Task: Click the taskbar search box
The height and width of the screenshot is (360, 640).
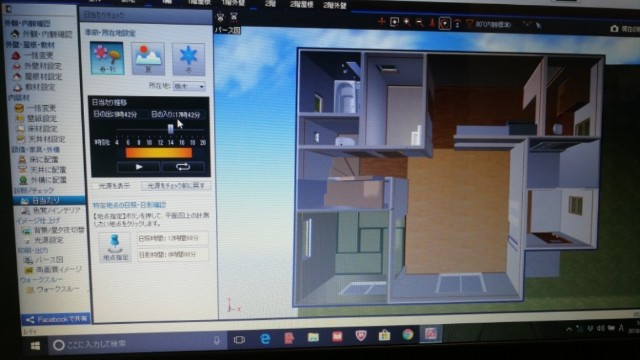Action: (x=137, y=343)
